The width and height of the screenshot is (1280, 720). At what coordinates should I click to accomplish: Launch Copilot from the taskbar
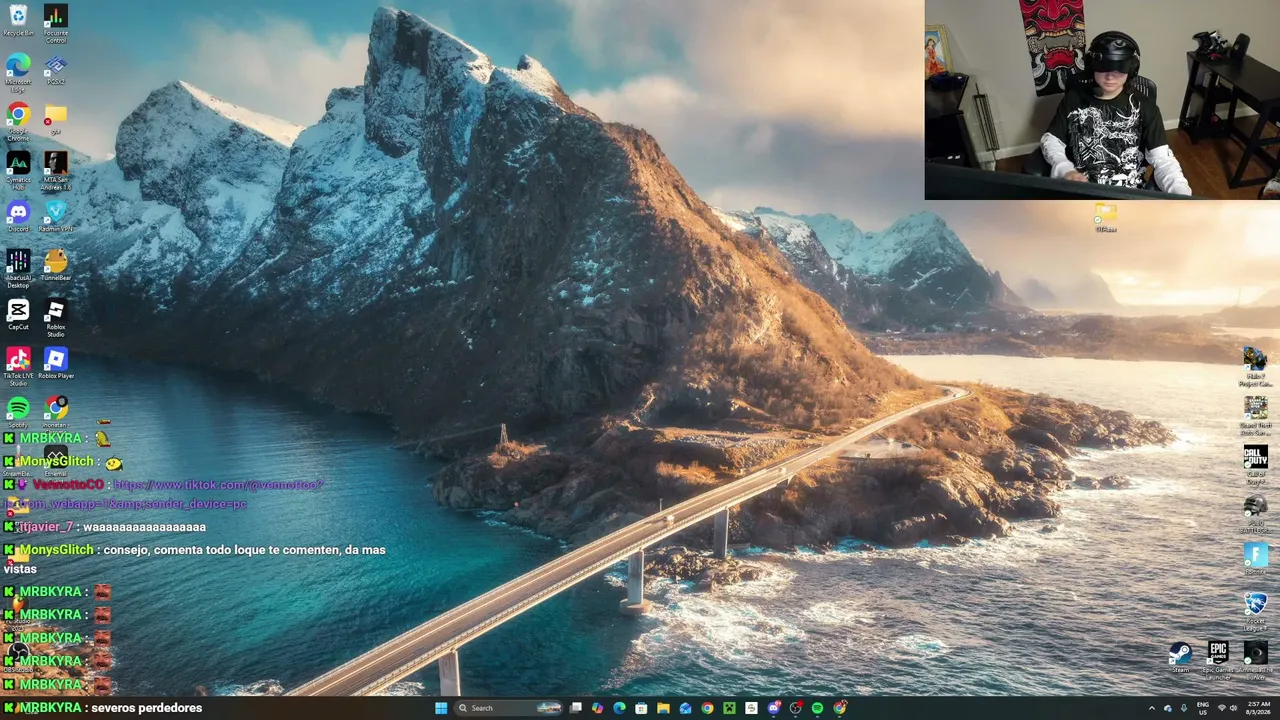point(598,708)
